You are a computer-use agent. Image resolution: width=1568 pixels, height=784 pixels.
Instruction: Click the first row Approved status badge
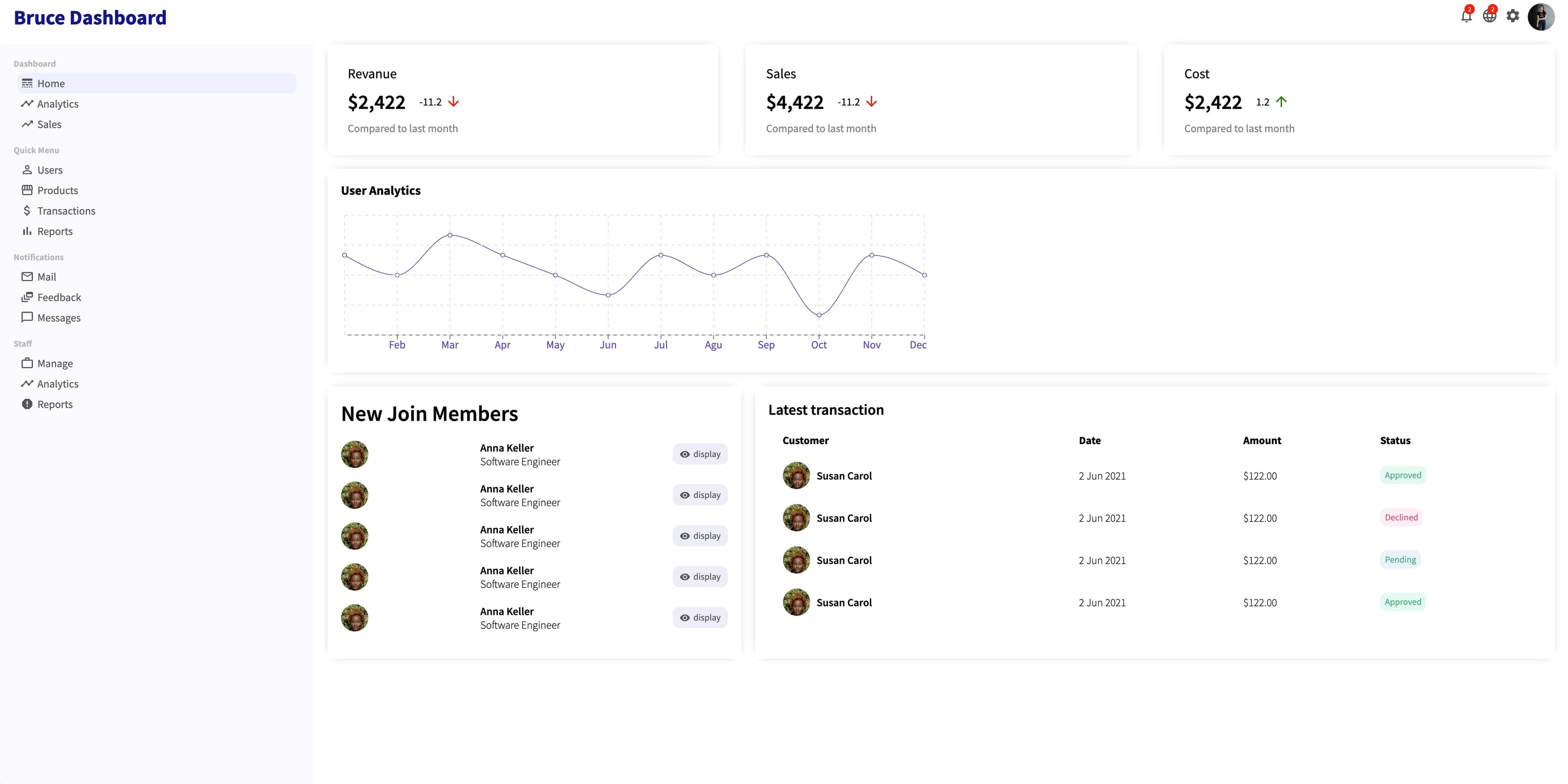1403,475
